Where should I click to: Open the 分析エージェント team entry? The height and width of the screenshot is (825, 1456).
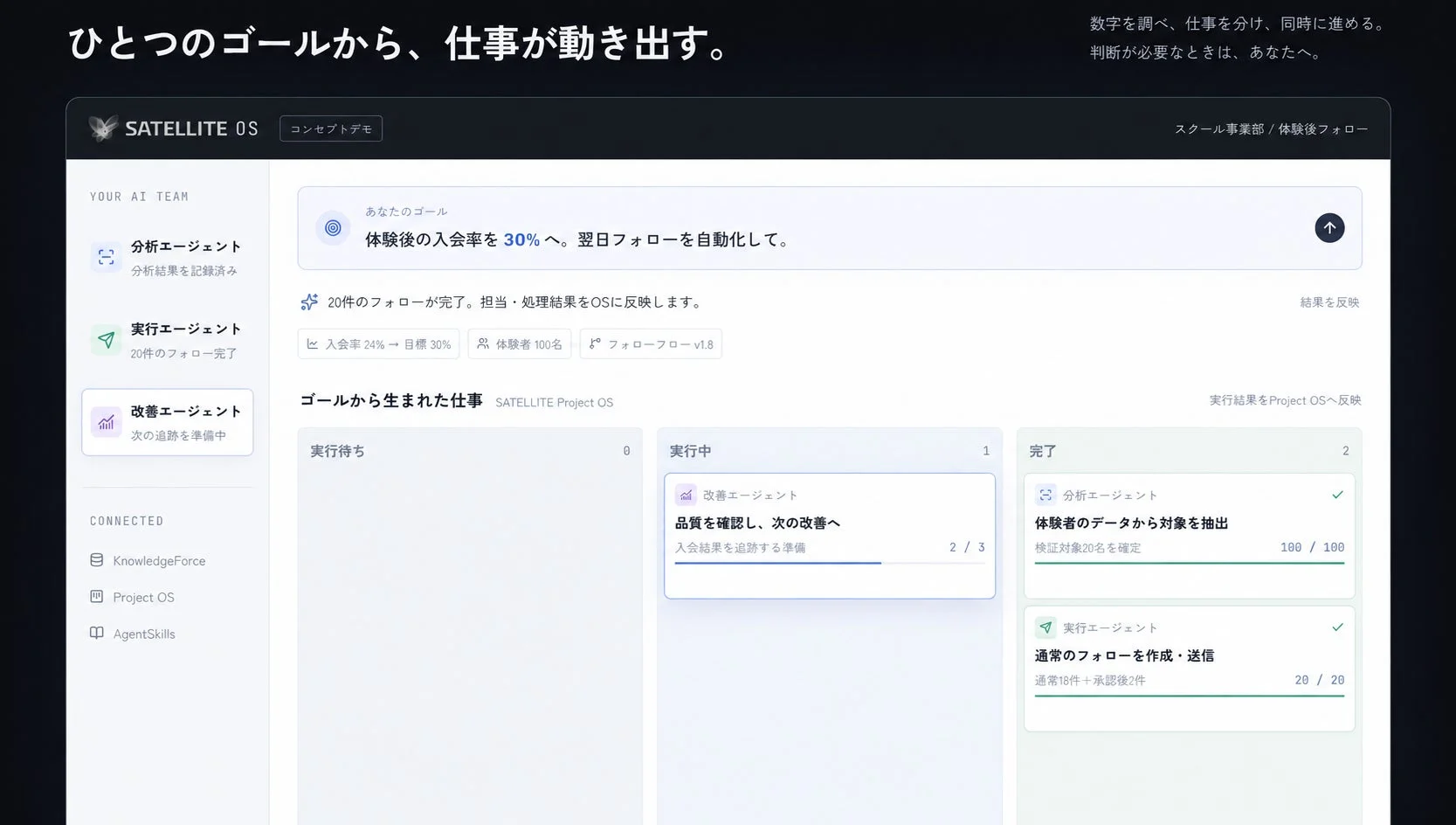tap(168, 258)
